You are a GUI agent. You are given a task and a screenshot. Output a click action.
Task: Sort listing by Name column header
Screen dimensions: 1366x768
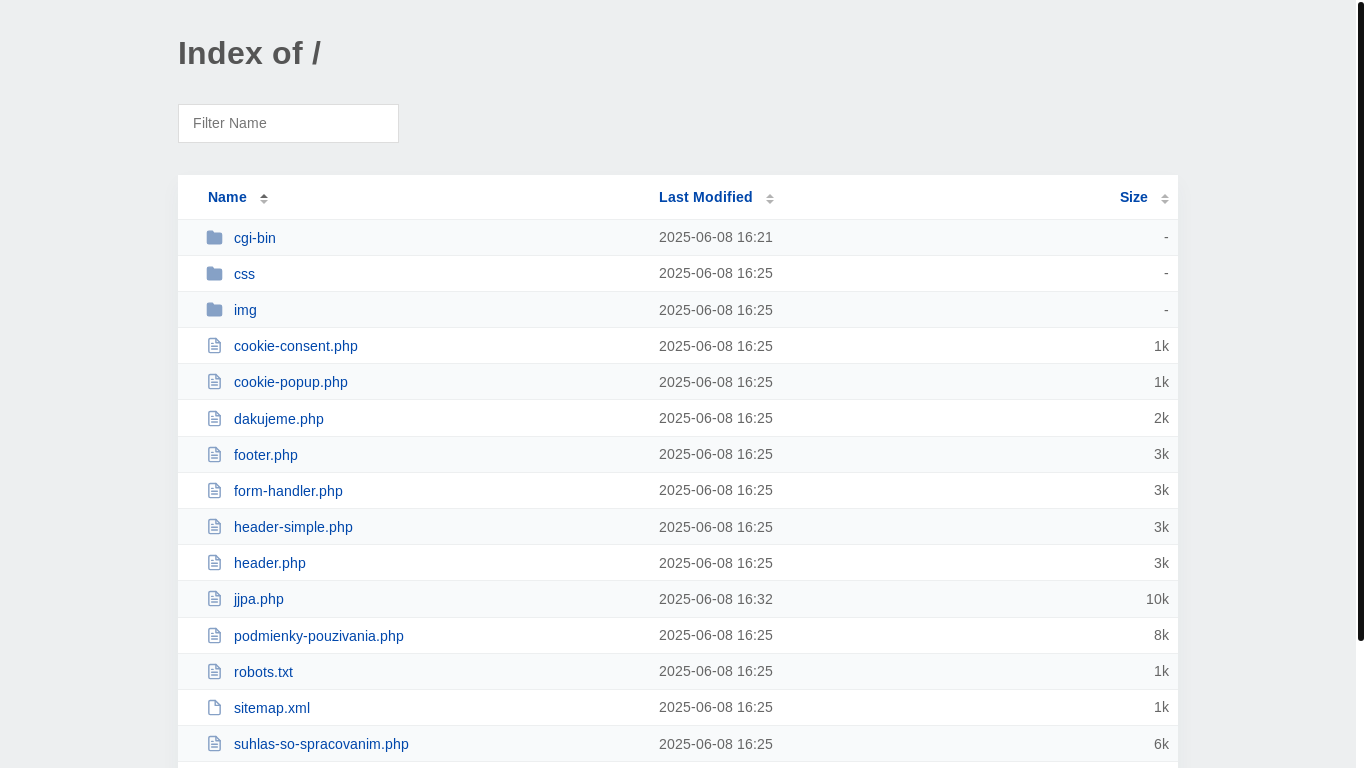click(227, 197)
